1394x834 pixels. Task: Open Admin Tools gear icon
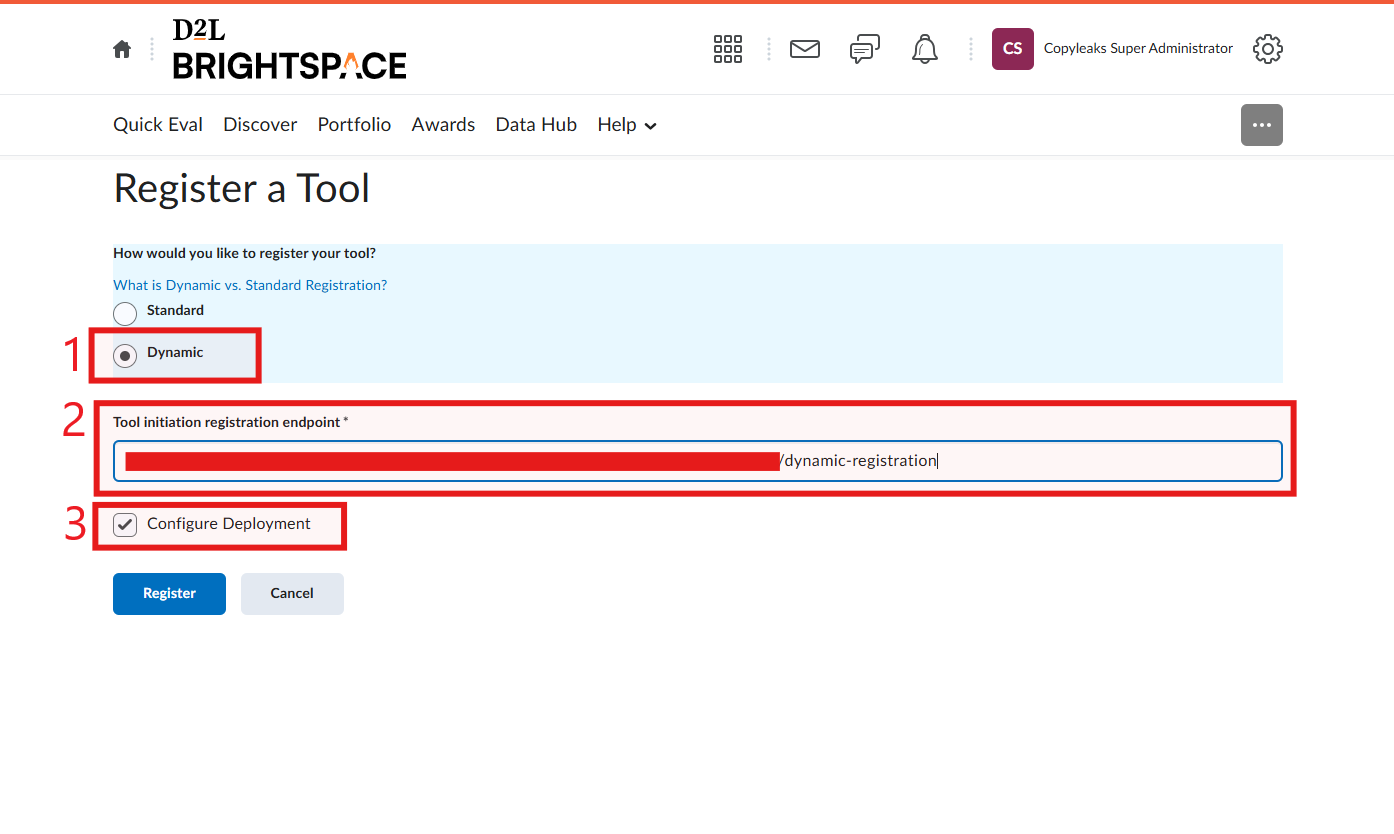1268,49
